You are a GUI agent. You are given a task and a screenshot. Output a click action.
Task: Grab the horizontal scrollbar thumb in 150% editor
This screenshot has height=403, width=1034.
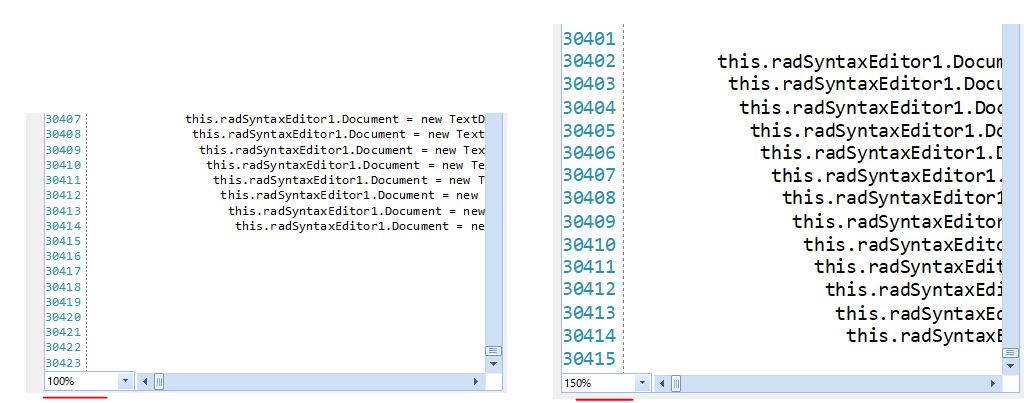pyautogui.click(x=676, y=383)
